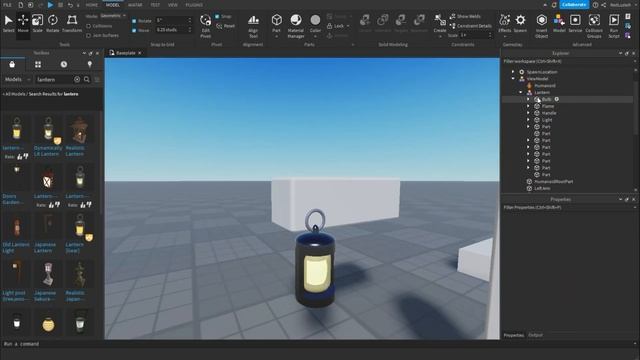
Task: Open Toolbox Recent clock tab
Action: pyautogui.click(x=64, y=64)
